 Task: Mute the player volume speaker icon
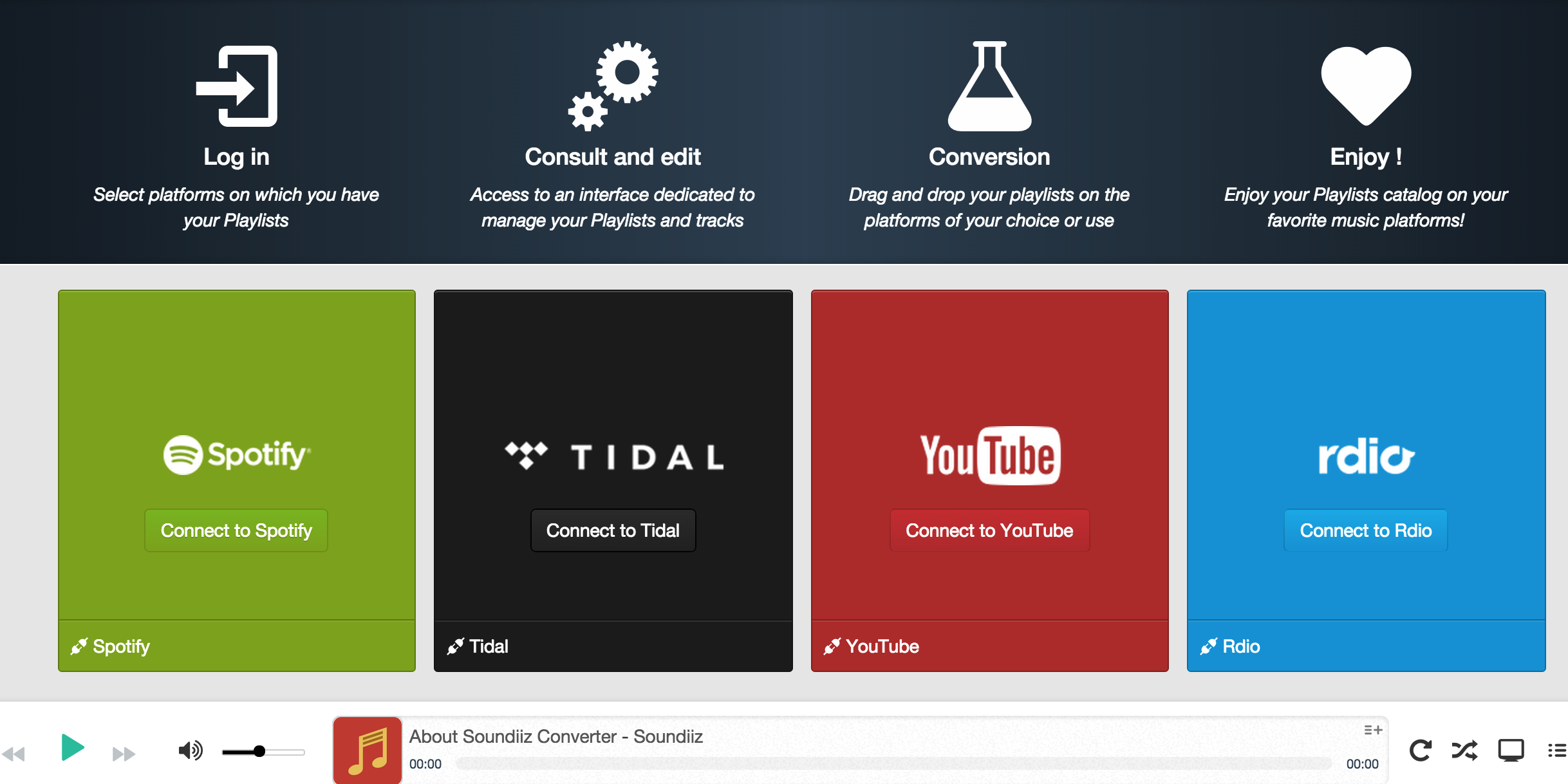pyautogui.click(x=191, y=751)
